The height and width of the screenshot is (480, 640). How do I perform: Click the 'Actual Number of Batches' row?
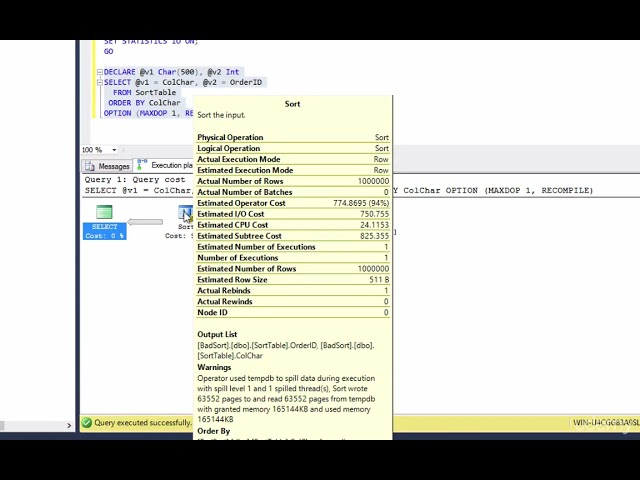pyautogui.click(x=293, y=192)
